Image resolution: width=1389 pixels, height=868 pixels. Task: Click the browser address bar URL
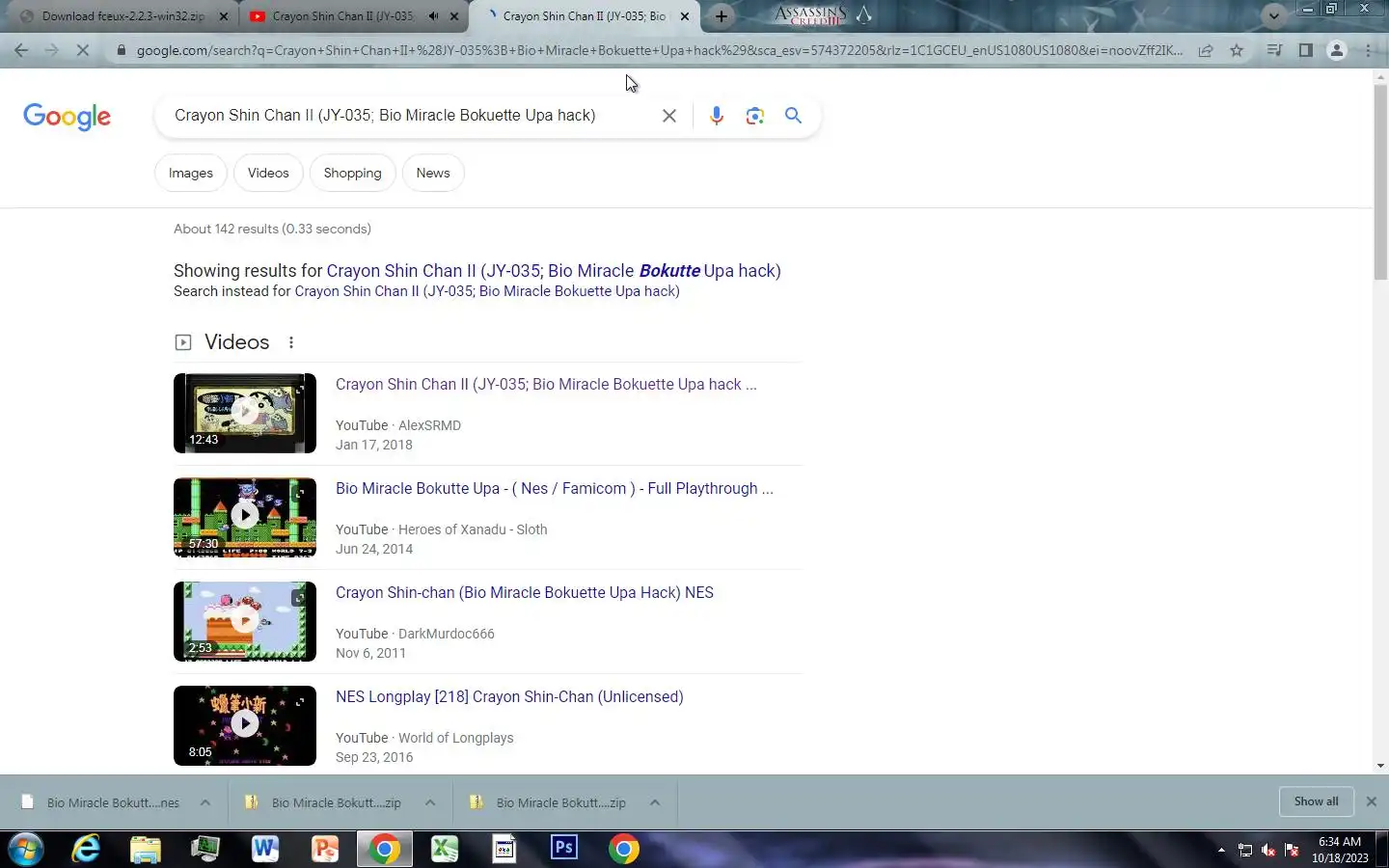[x=660, y=50]
